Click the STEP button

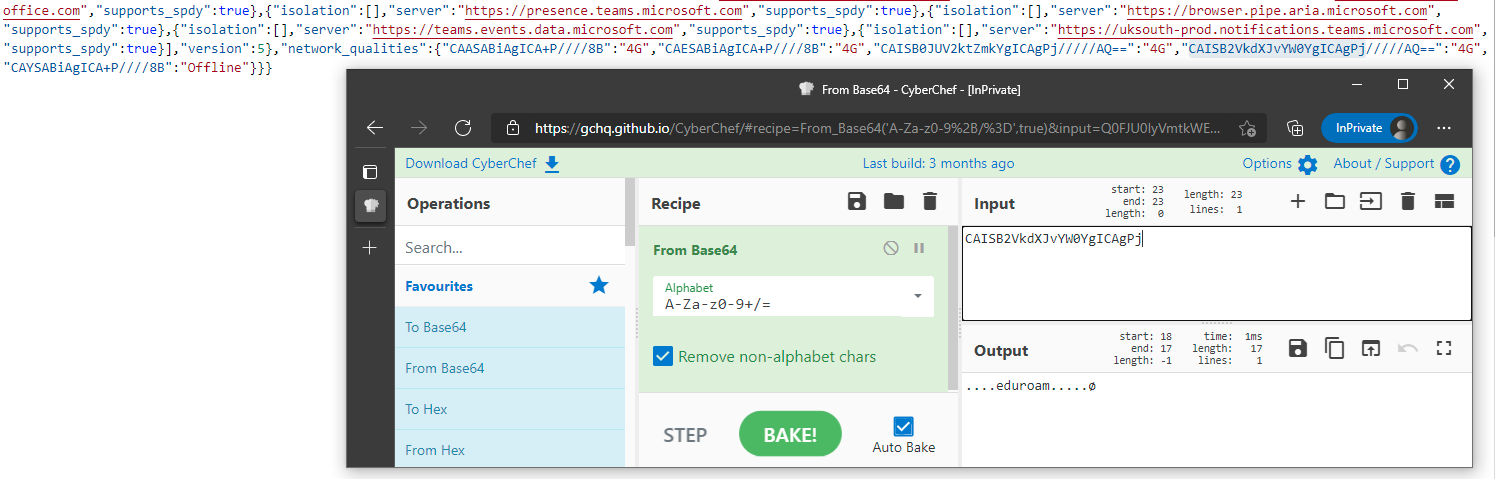point(685,435)
